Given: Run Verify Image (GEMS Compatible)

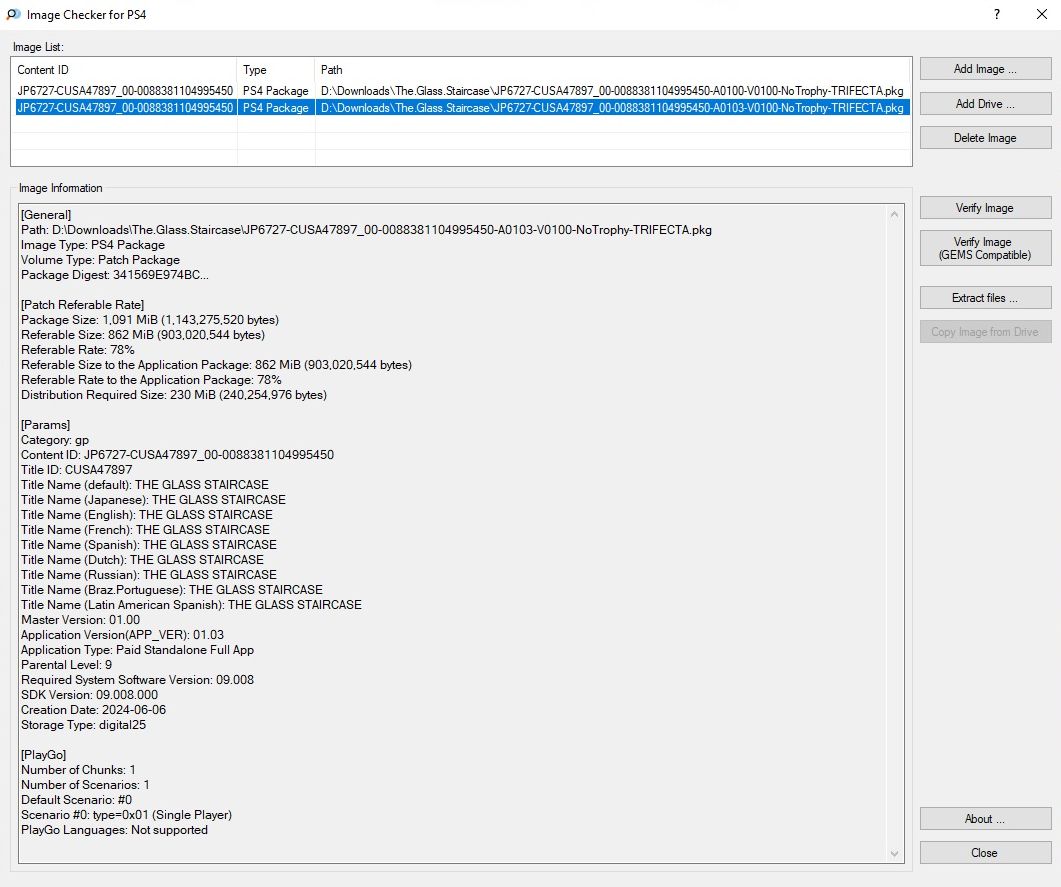Looking at the screenshot, I should click(x=985, y=248).
